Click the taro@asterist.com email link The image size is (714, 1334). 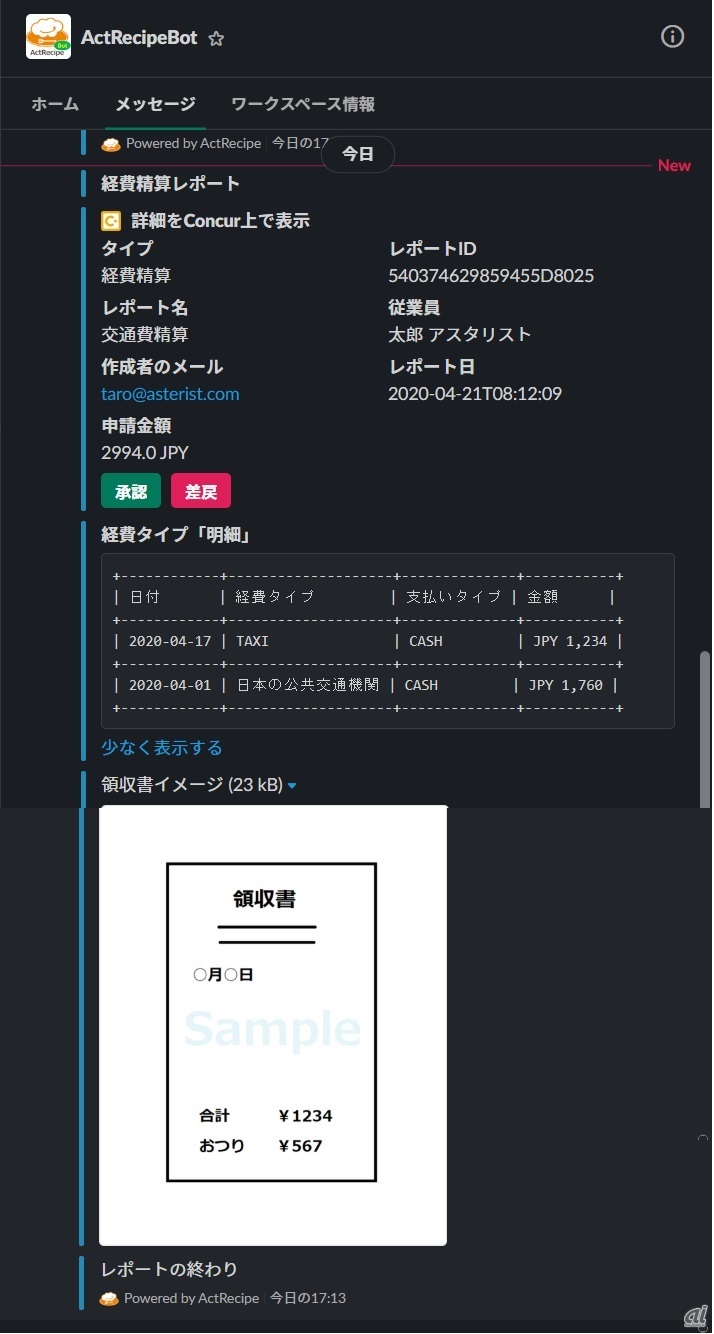170,394
